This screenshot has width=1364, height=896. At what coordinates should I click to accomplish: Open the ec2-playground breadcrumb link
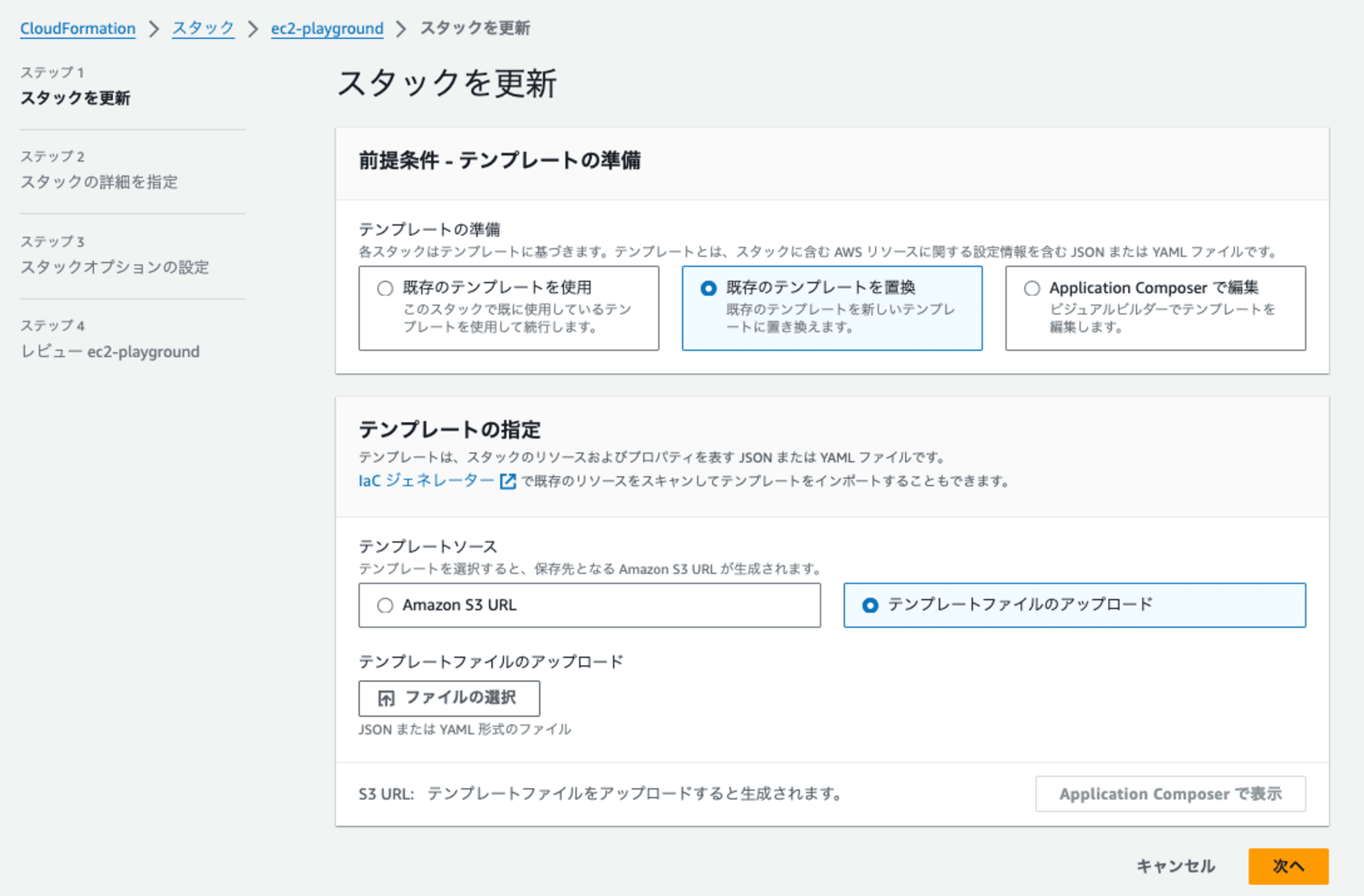pos(327,29)
